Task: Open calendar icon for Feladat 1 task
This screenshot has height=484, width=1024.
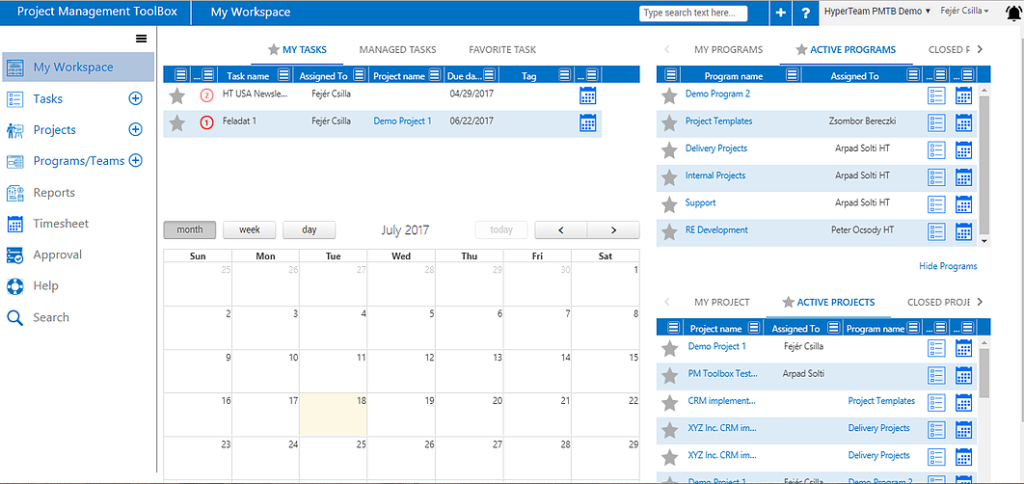Action: (x=587, y=123)
